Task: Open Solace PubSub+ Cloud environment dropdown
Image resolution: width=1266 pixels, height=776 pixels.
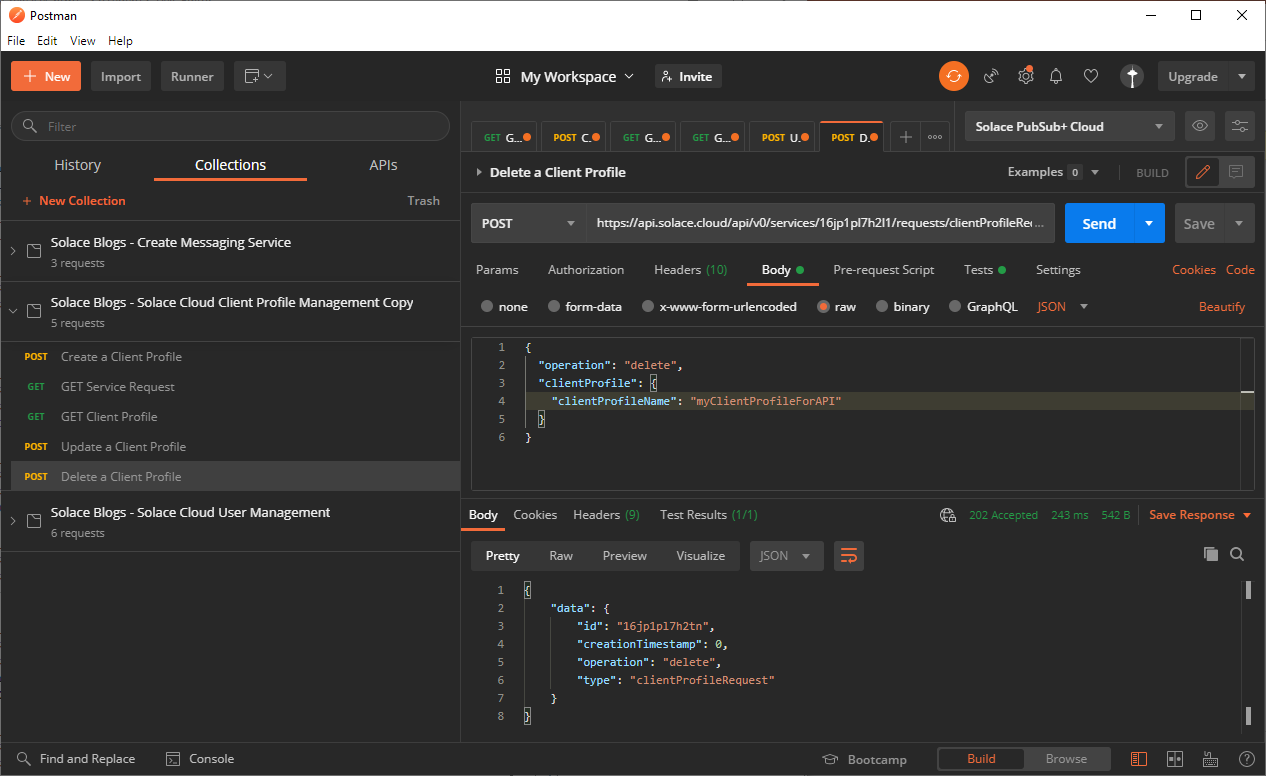Action: coord(1069,127)
